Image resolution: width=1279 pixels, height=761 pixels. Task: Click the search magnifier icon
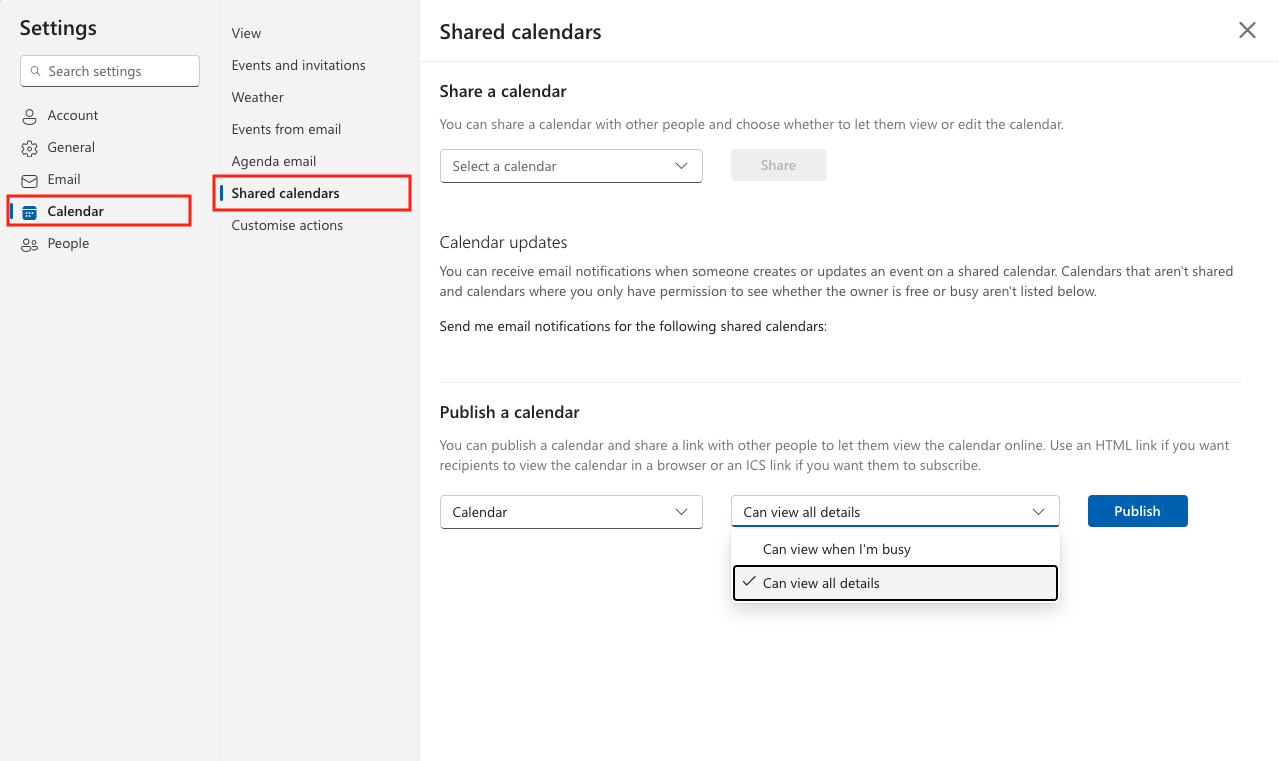pyautogui.click(x=37, y=71)
